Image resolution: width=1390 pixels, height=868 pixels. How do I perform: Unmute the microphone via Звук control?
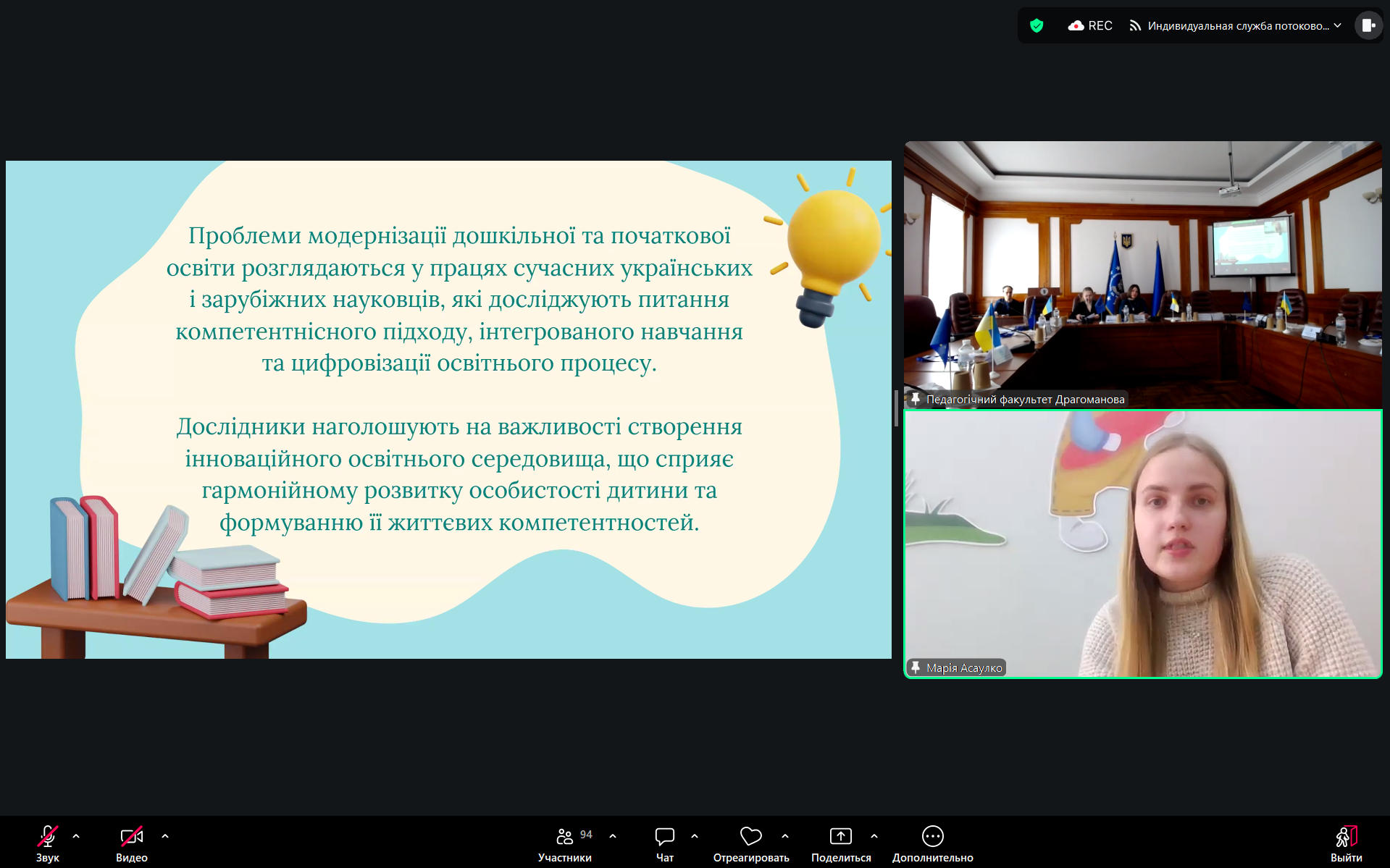pyautogui.click(x=46, y=836)
